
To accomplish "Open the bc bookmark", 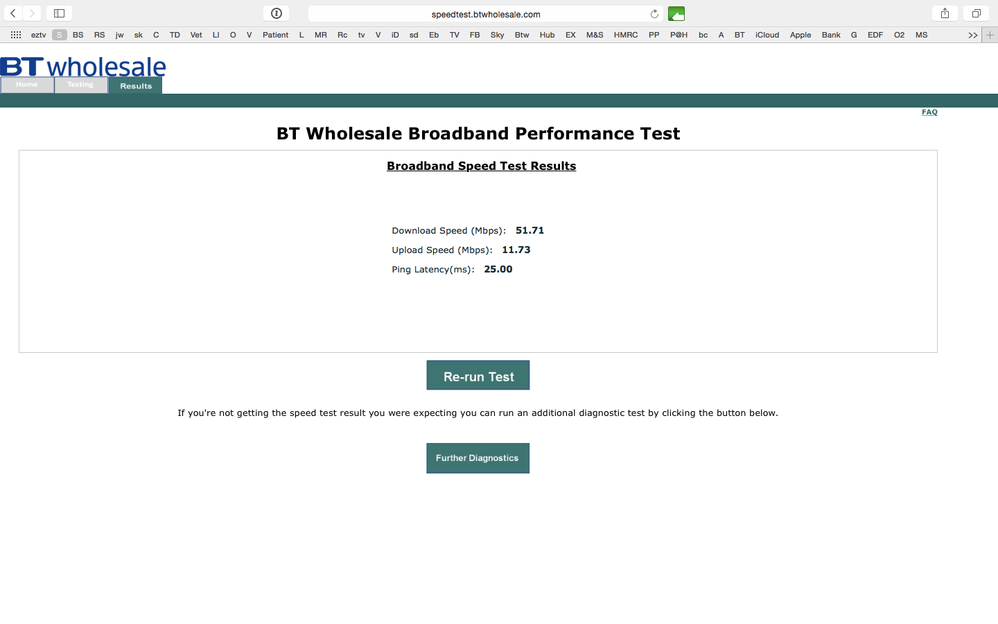I will click(x=703, y=35).
